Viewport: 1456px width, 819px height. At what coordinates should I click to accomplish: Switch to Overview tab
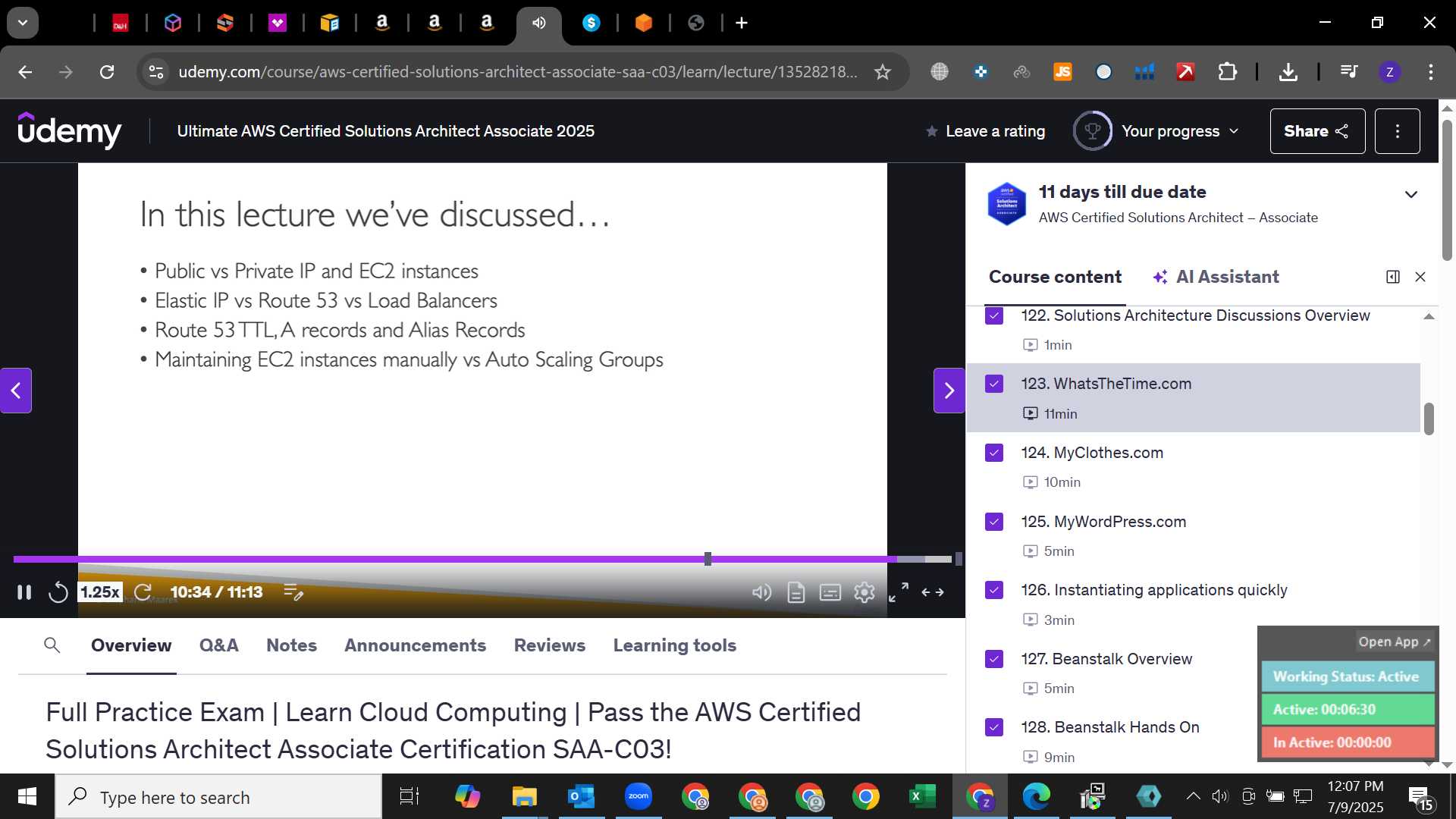point(131,645)
